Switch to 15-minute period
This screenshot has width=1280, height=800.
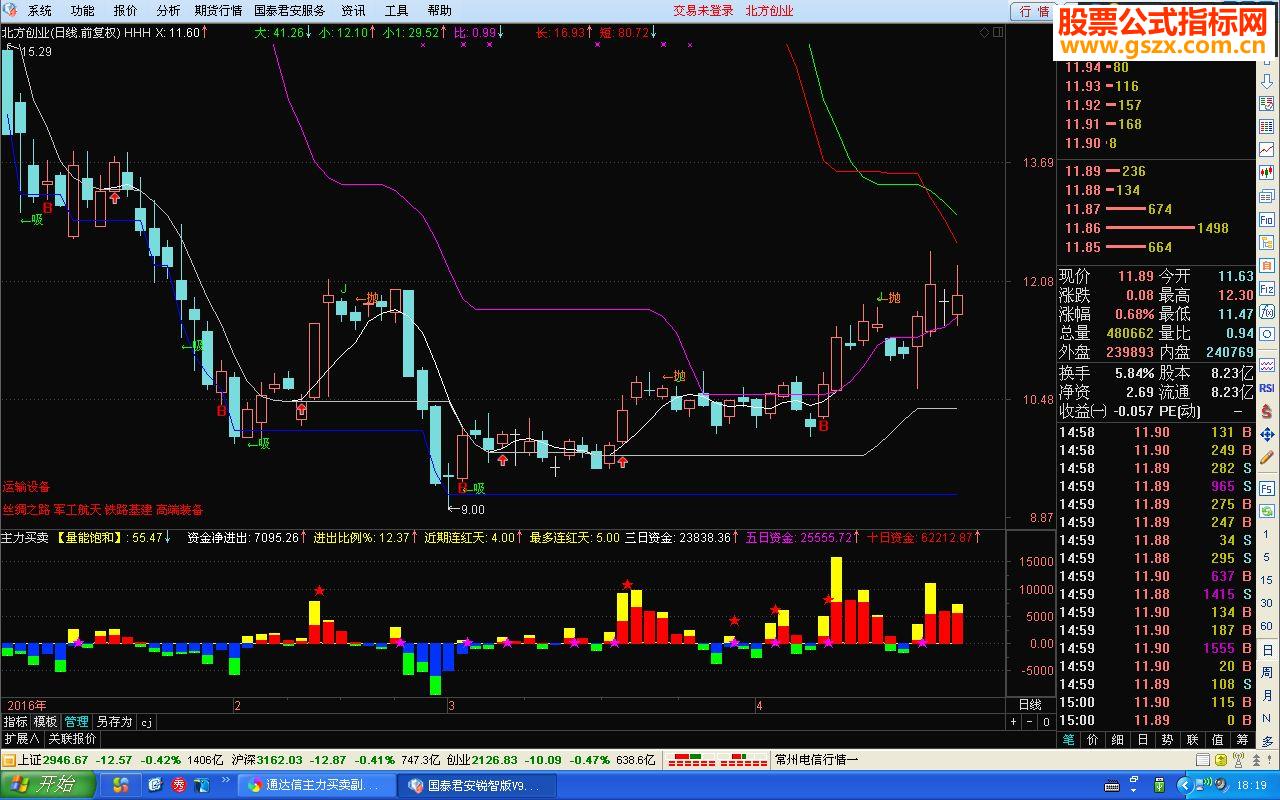pyautogui.click(x=1267, y=580)
